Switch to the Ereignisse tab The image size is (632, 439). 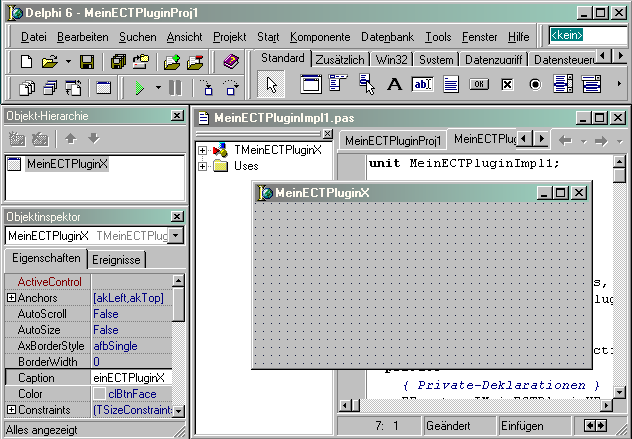pyautogui.click(x=116, y=260)
